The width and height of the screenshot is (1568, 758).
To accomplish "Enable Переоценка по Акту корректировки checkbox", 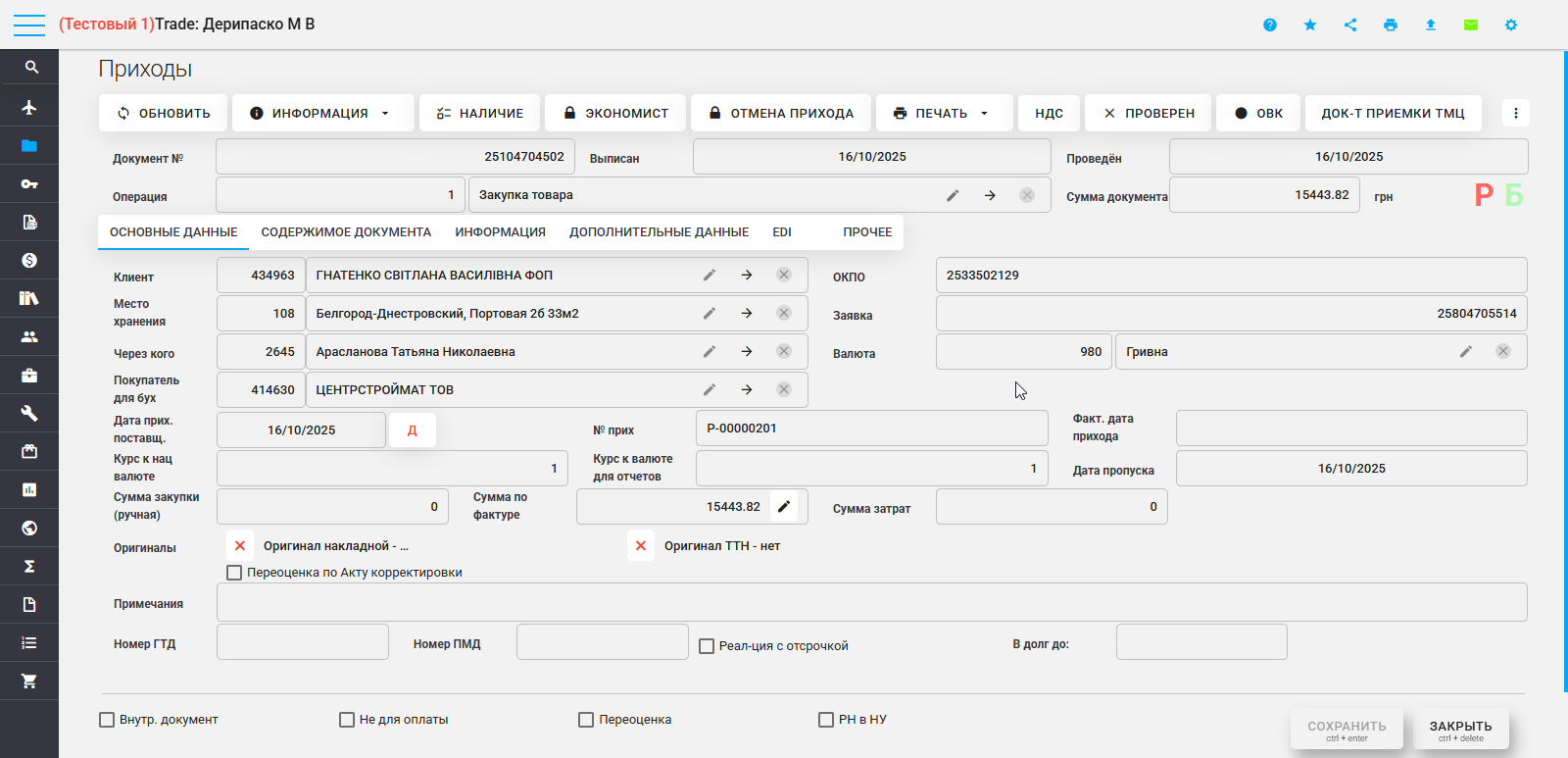I will click(x=234, y=573).
